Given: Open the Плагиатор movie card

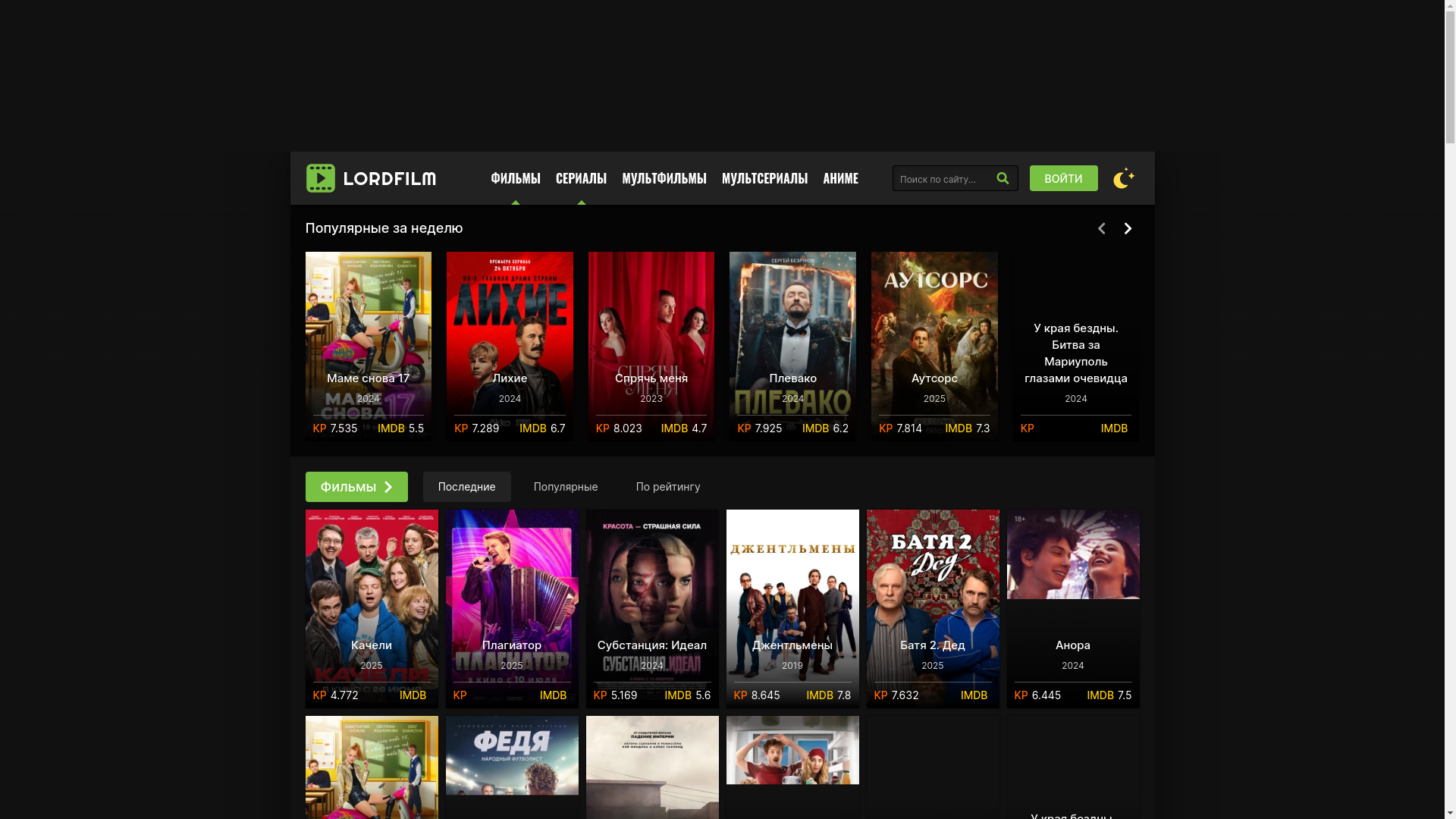Looking at the screenshot, I should click(x=512, y=609).
